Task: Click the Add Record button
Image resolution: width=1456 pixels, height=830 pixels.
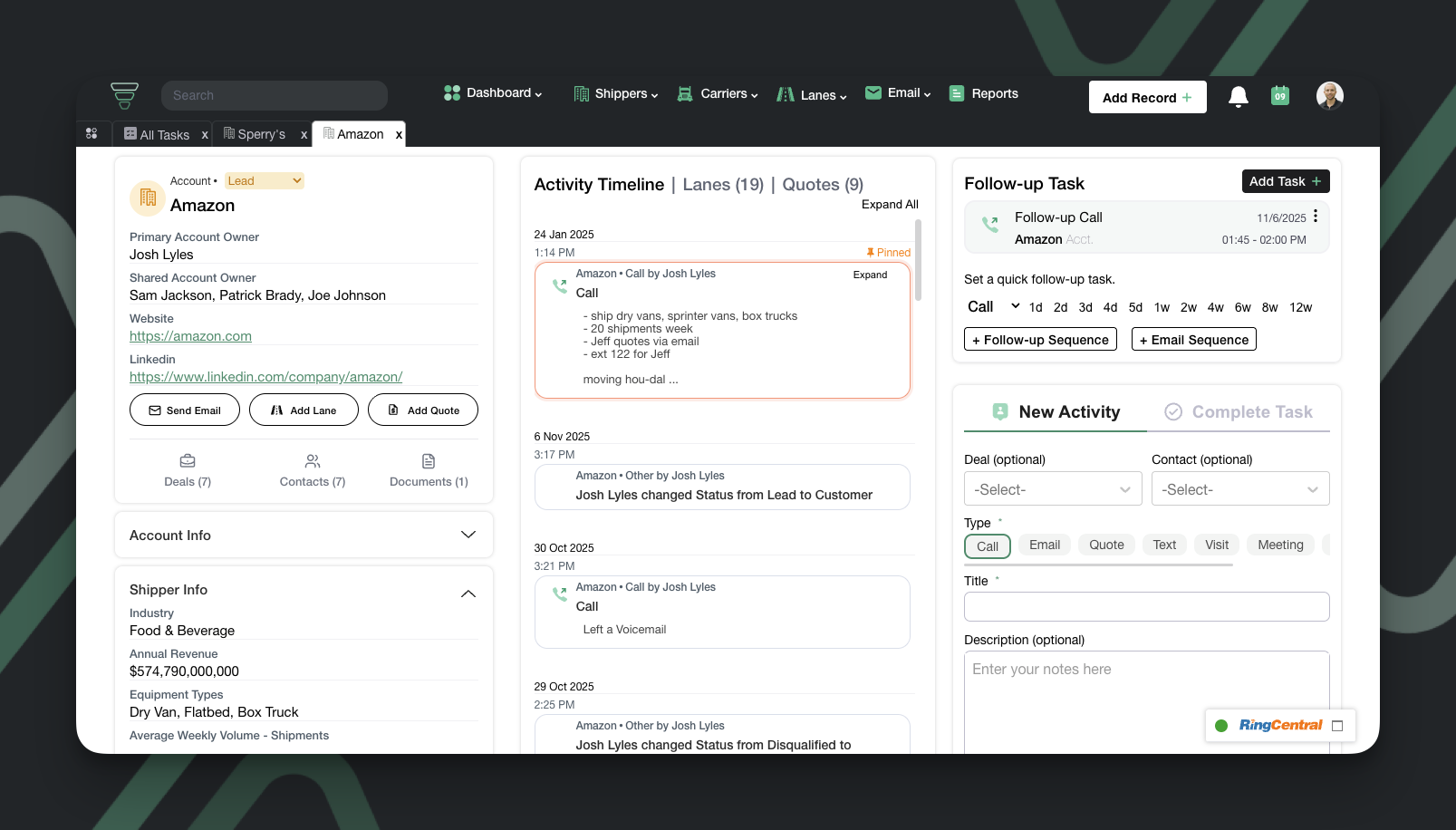Action: [1148, 97]
